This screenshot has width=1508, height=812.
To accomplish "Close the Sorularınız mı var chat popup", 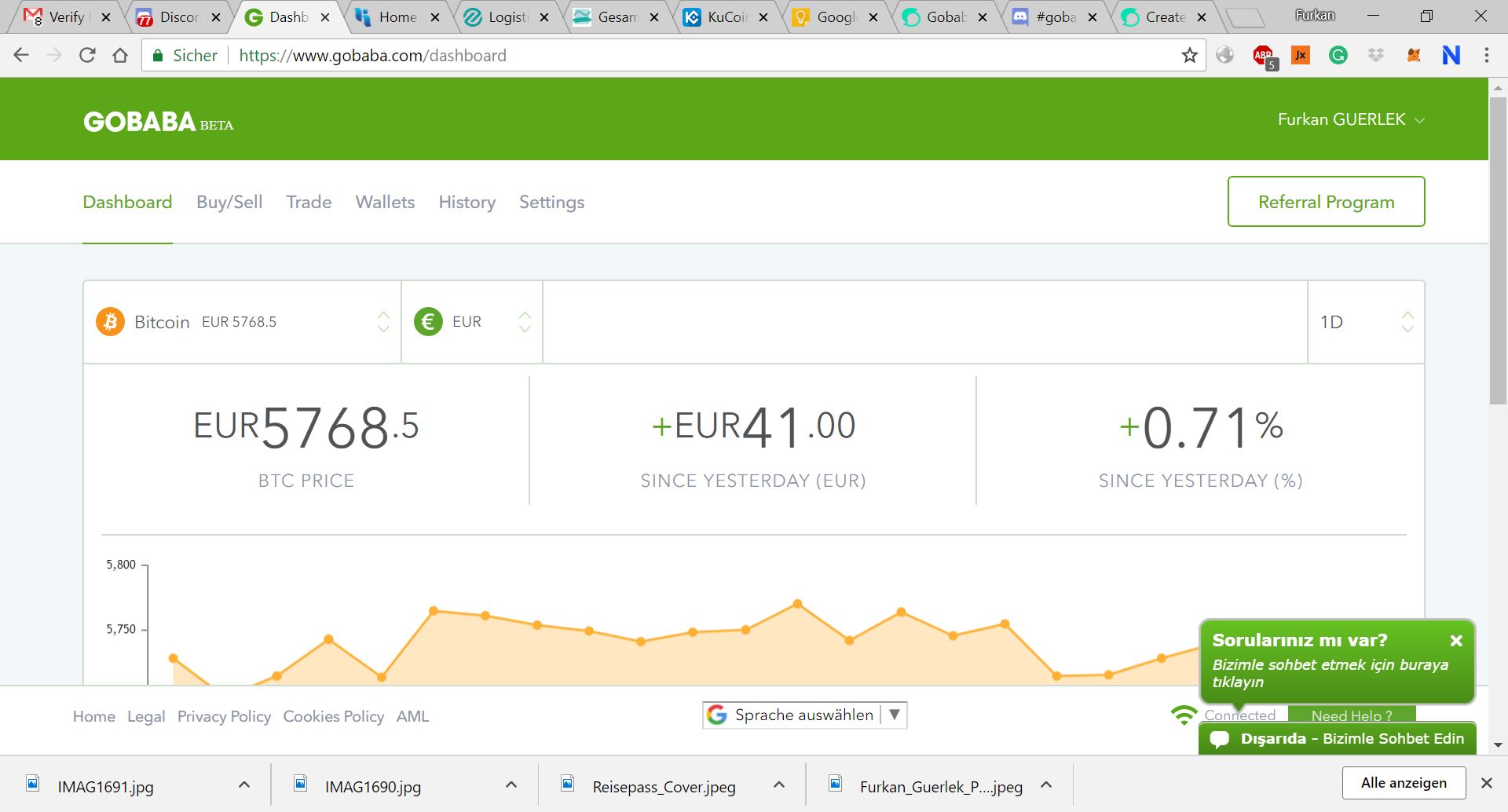I will click(x=1456, y=641).
